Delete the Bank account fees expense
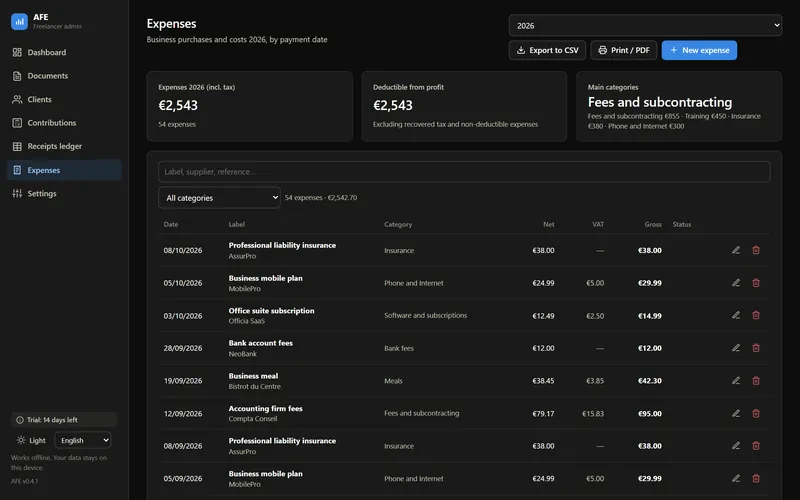The height and width of the screenshot is (500, 800). (756, 348)
